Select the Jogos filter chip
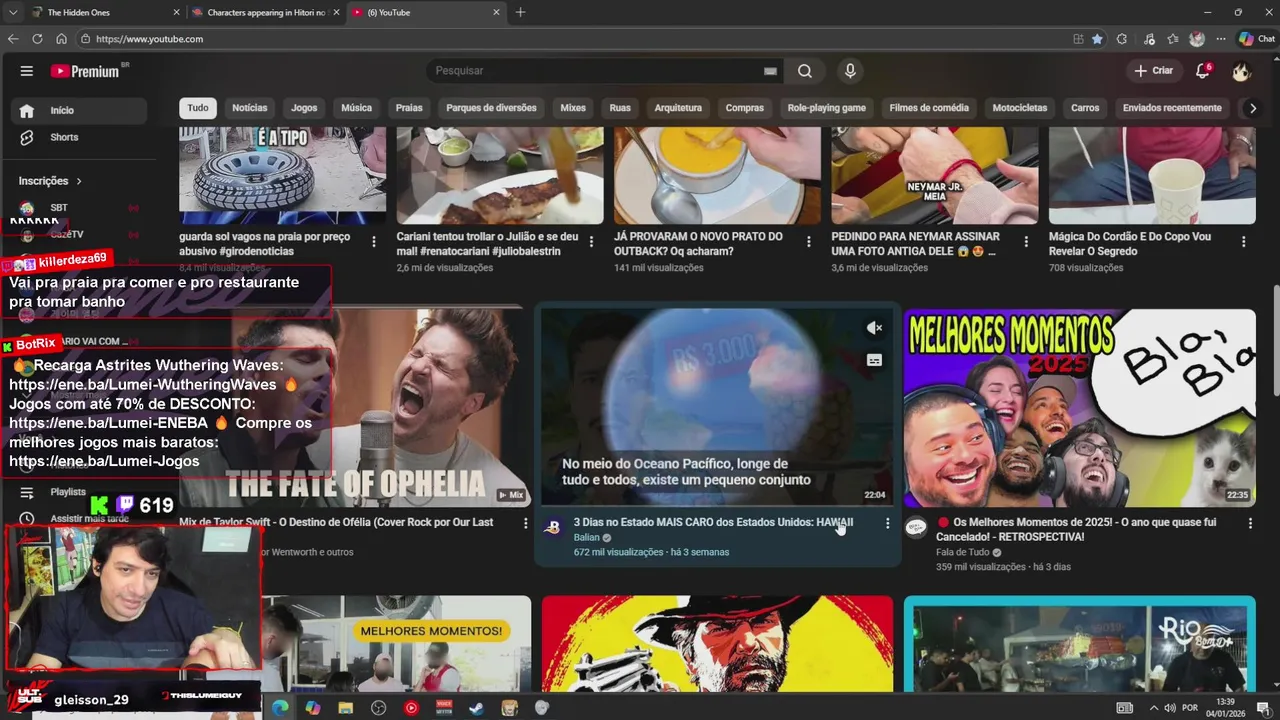1280x720 pixels. [x=304, y=108]
